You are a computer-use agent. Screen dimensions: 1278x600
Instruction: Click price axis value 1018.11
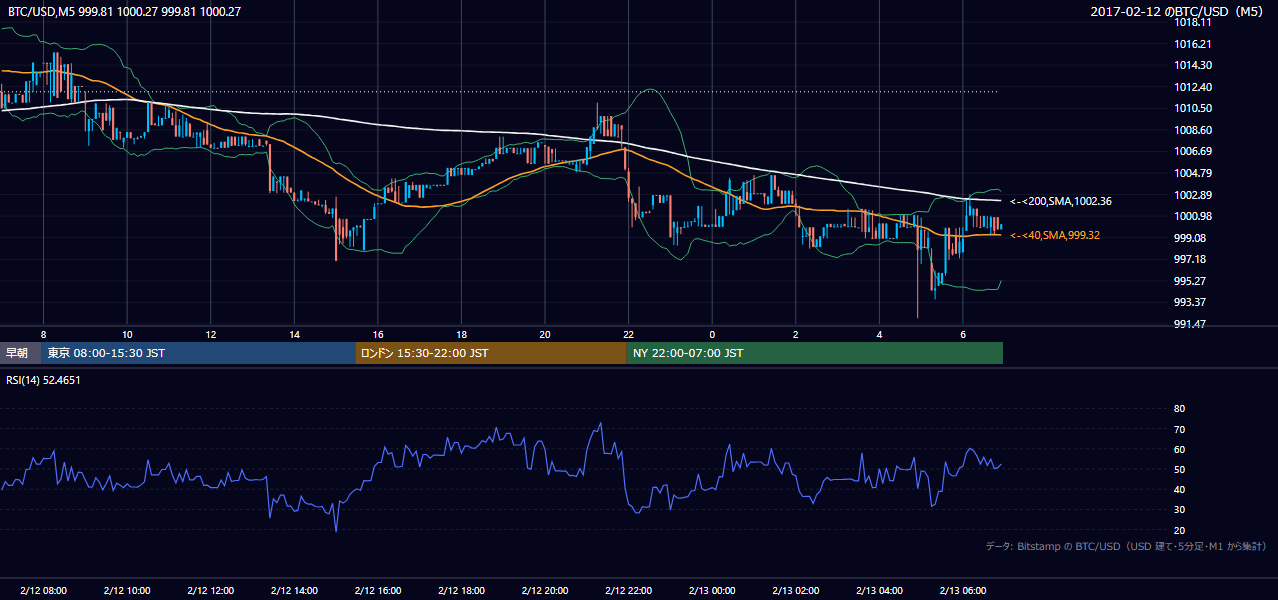(1192, 22)
